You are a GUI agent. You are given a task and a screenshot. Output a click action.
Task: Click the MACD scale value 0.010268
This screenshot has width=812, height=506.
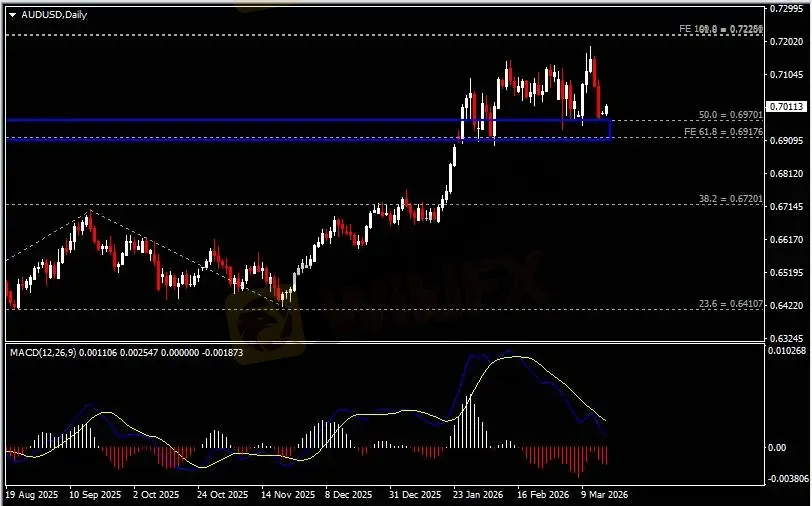click(788, 351)
